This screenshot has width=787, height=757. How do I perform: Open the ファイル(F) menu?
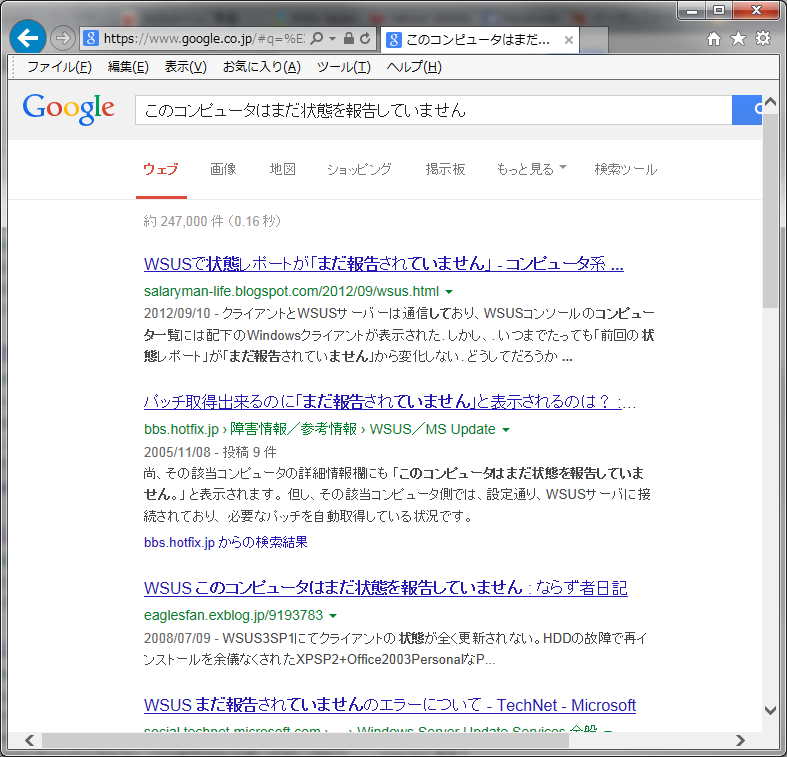coord(59,67)
